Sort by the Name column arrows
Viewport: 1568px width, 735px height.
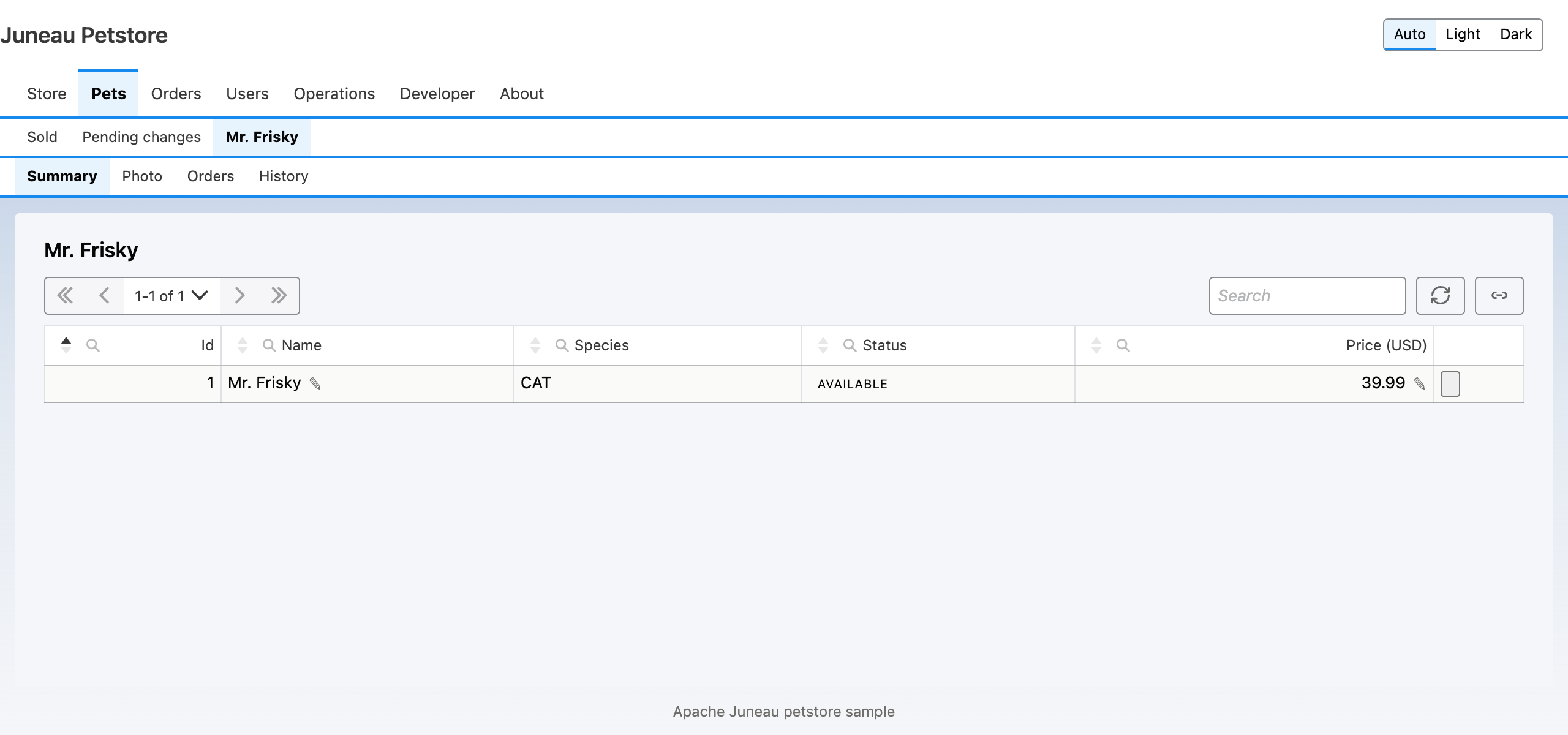[x=243, y=345]
